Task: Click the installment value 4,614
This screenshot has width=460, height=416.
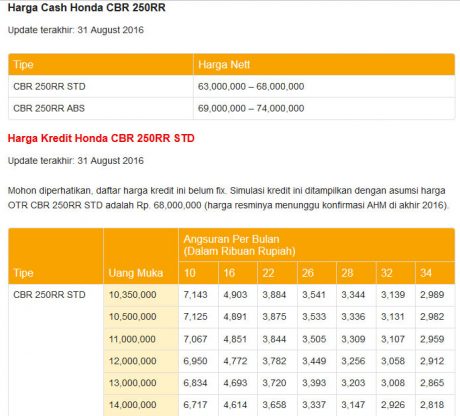Action: 235,405
